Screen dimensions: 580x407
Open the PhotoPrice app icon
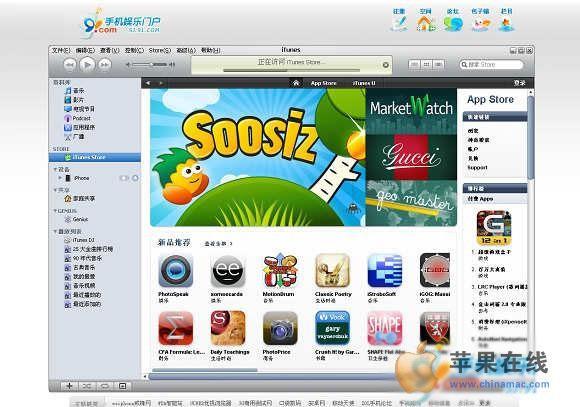280,329
